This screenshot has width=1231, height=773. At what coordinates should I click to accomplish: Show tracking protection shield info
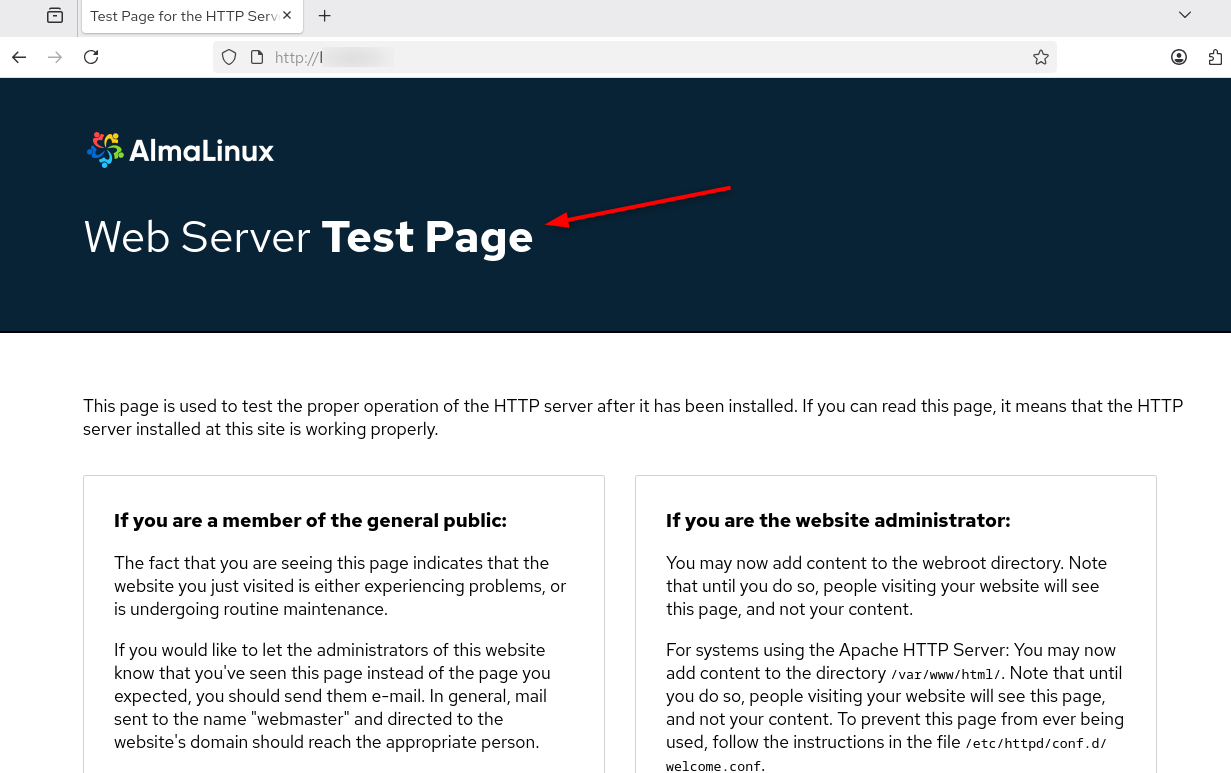pyautogui.click(x=229, y=57)
